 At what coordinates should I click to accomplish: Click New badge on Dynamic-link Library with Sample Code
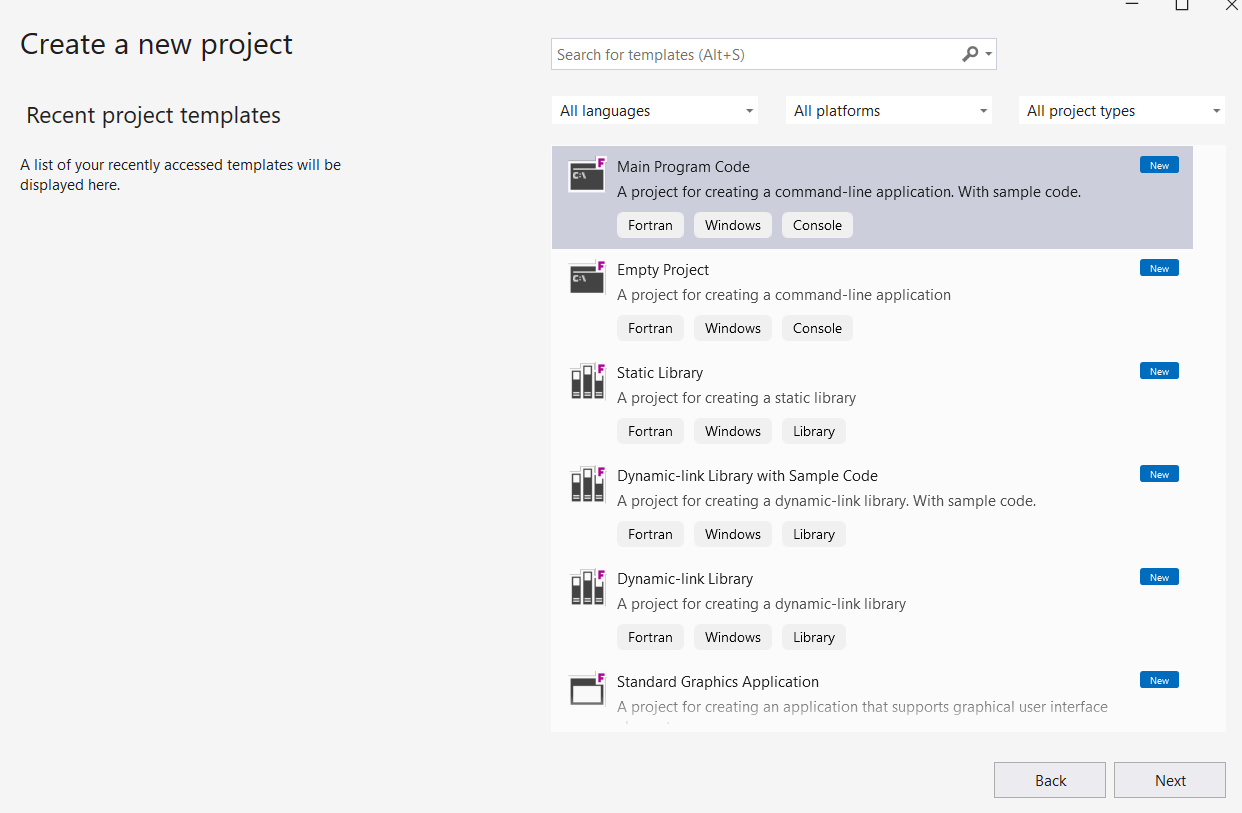click(x=1159, y=474)
